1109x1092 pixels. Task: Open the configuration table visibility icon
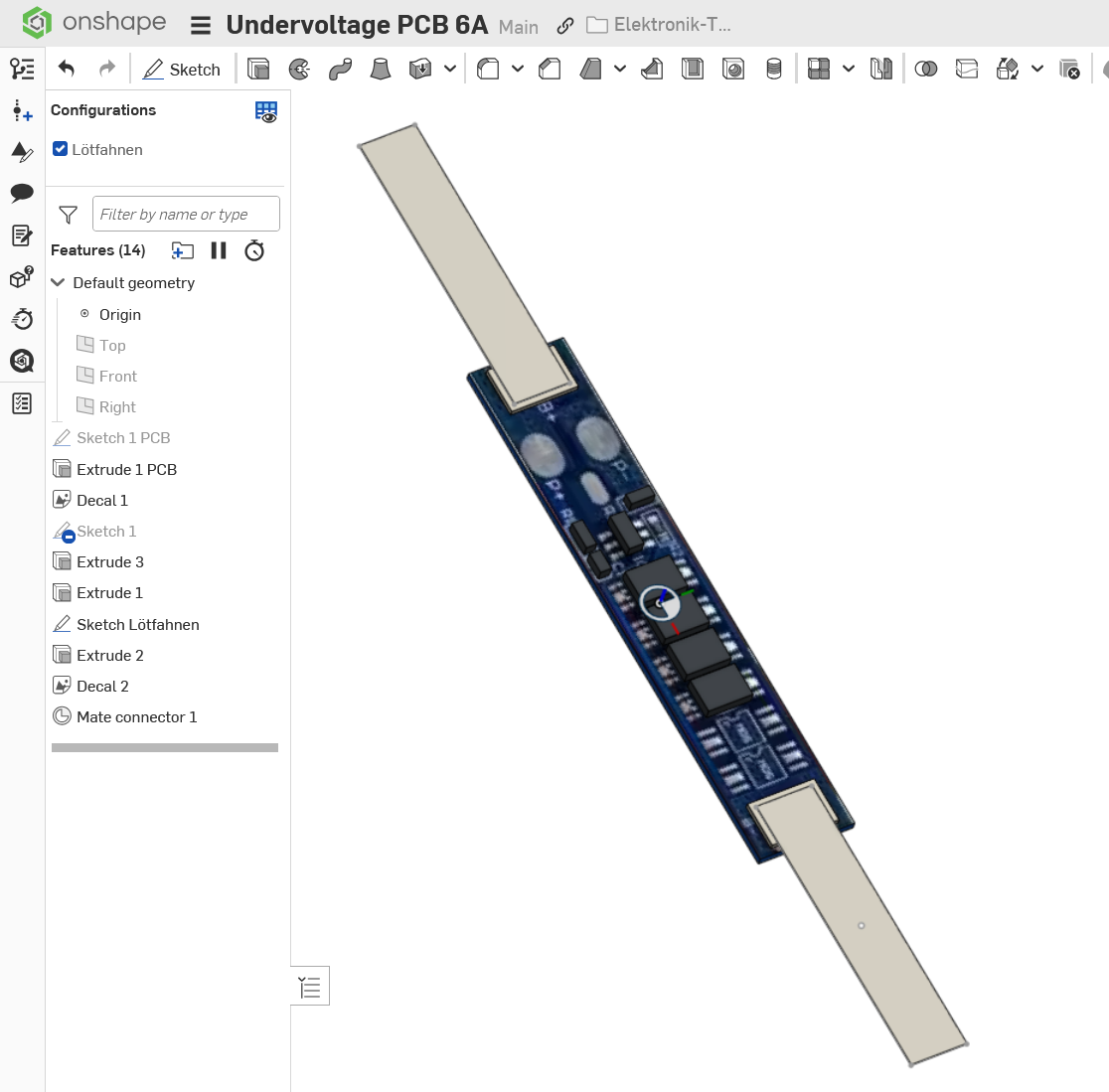[x=266, y=111]
